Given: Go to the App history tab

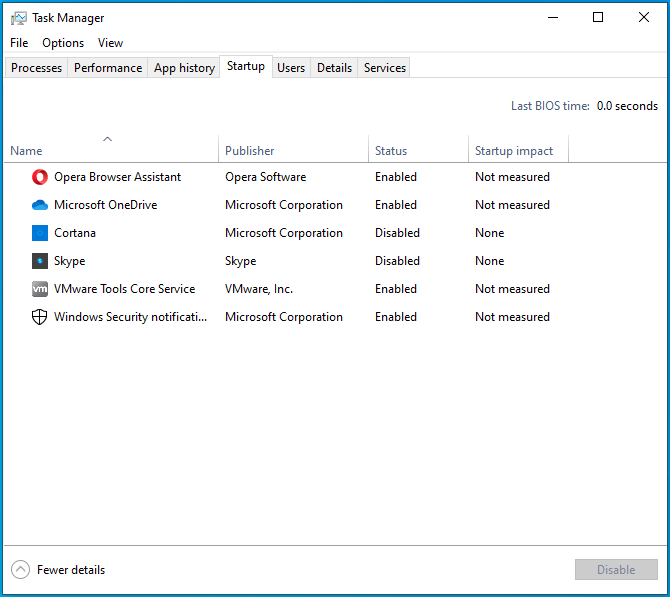Looking at the screenshot, I should (184, 68).
